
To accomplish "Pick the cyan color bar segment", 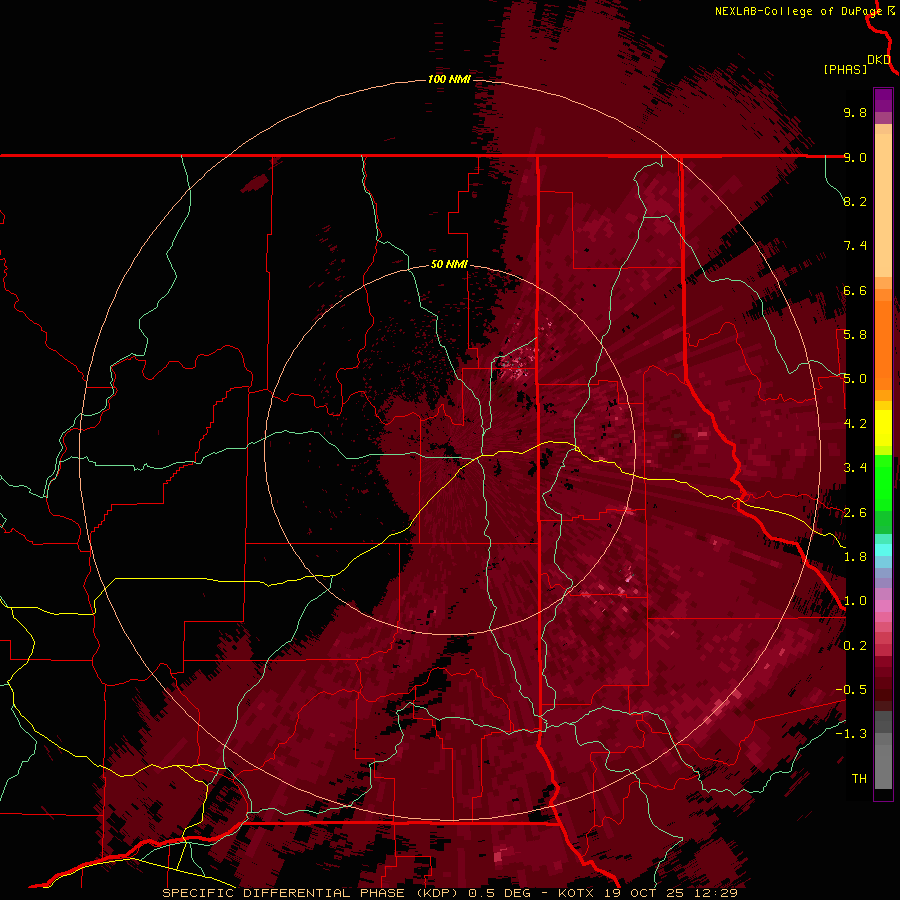I will click(883, 550).
